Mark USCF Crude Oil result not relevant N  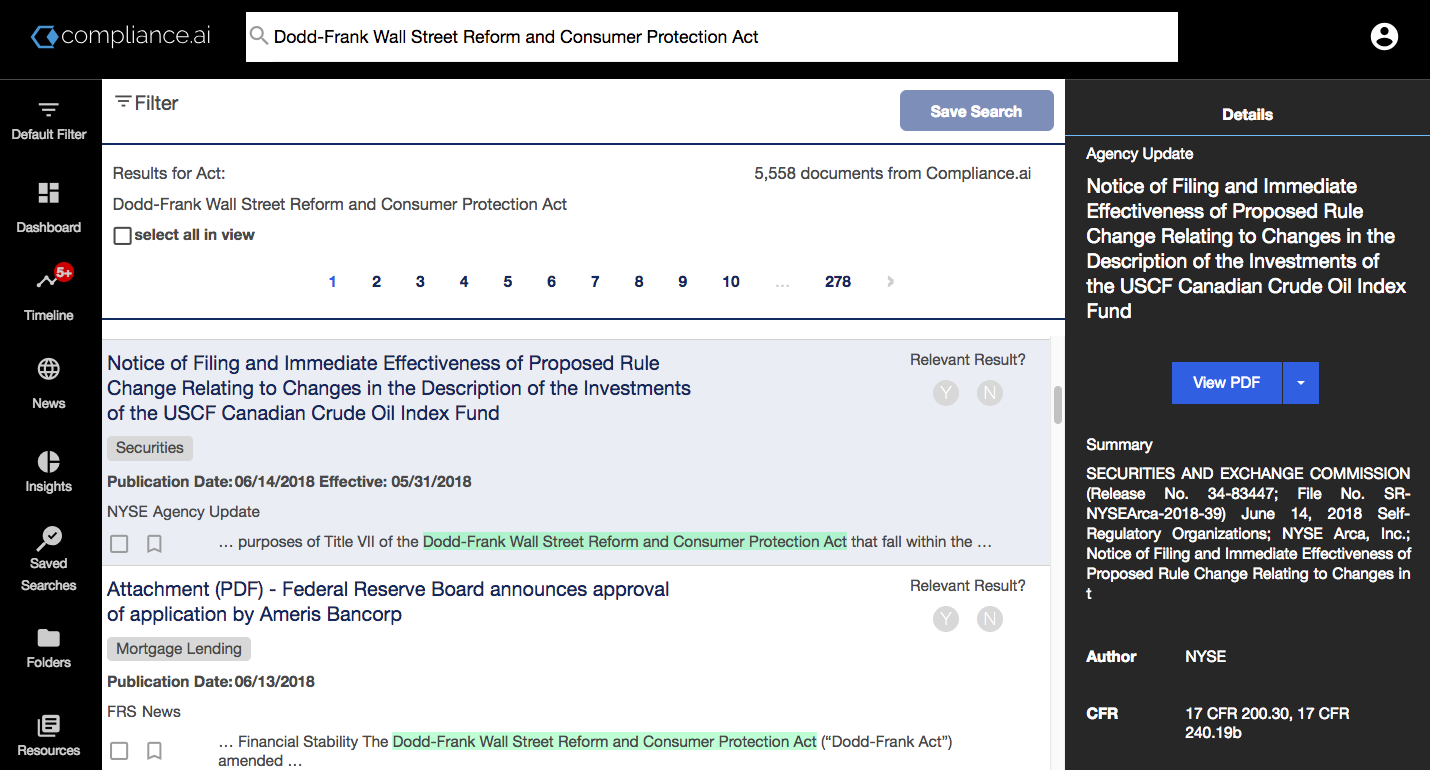click(990, 393)
